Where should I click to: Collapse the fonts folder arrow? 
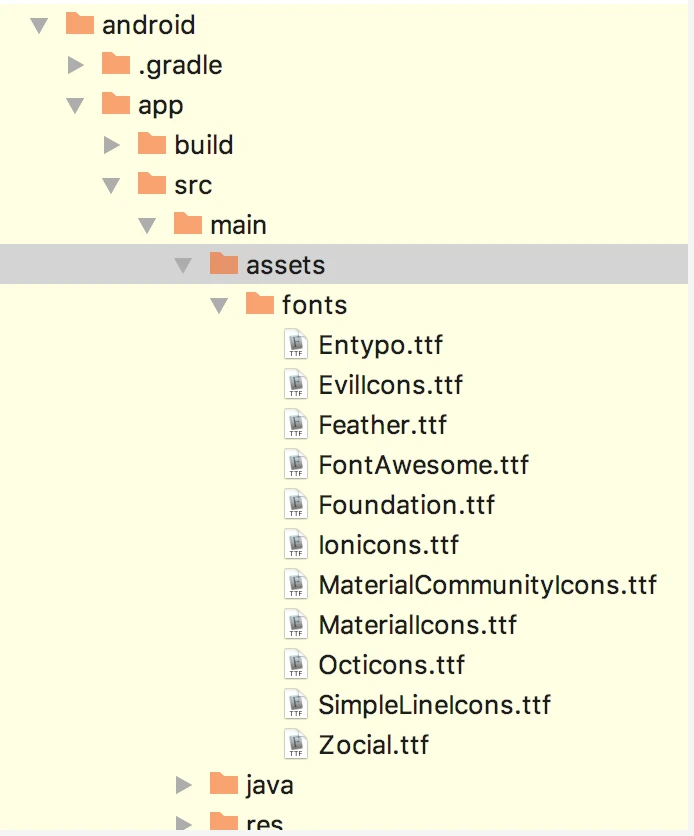point(219,305)
